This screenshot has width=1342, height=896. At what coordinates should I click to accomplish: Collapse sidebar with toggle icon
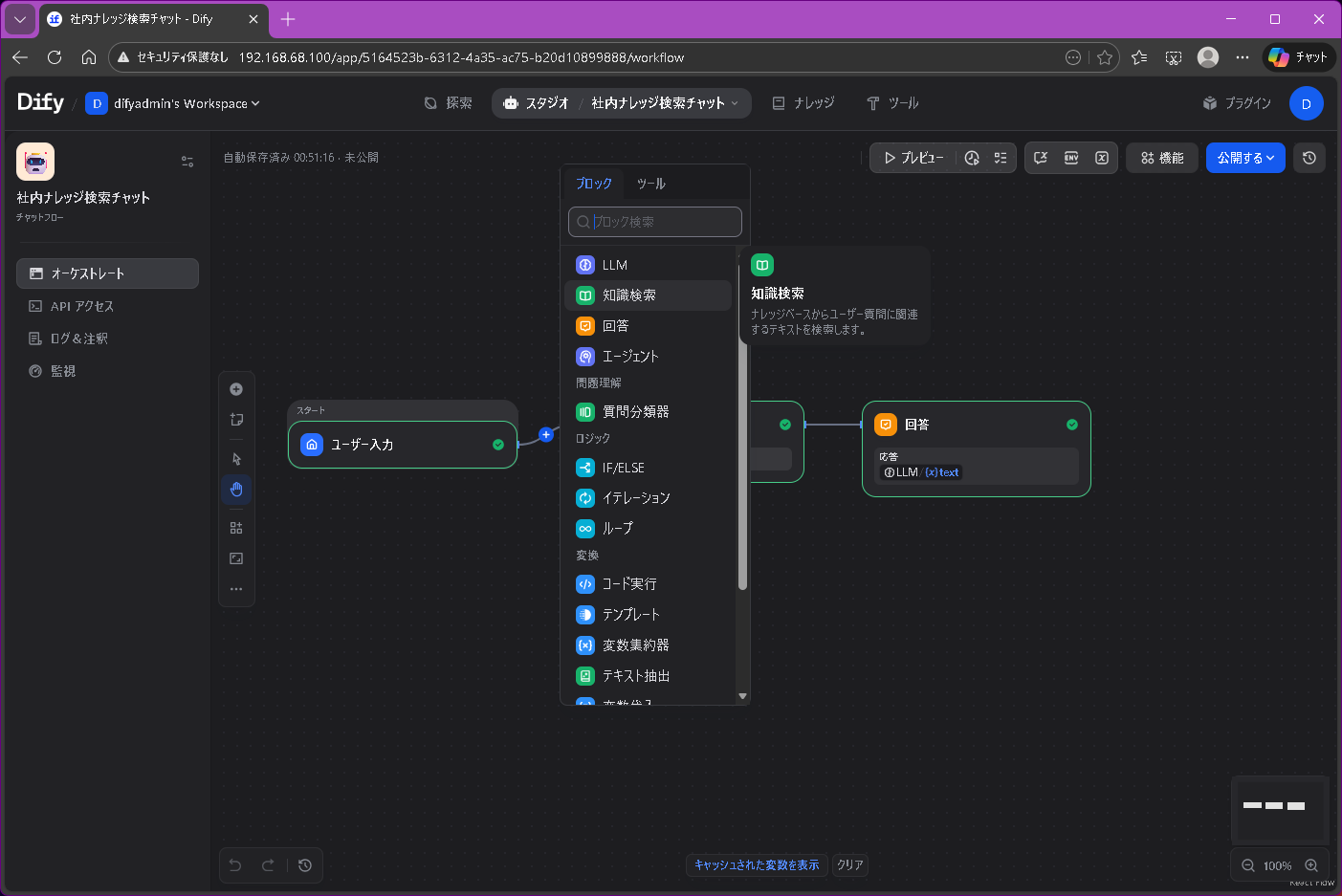187,162
